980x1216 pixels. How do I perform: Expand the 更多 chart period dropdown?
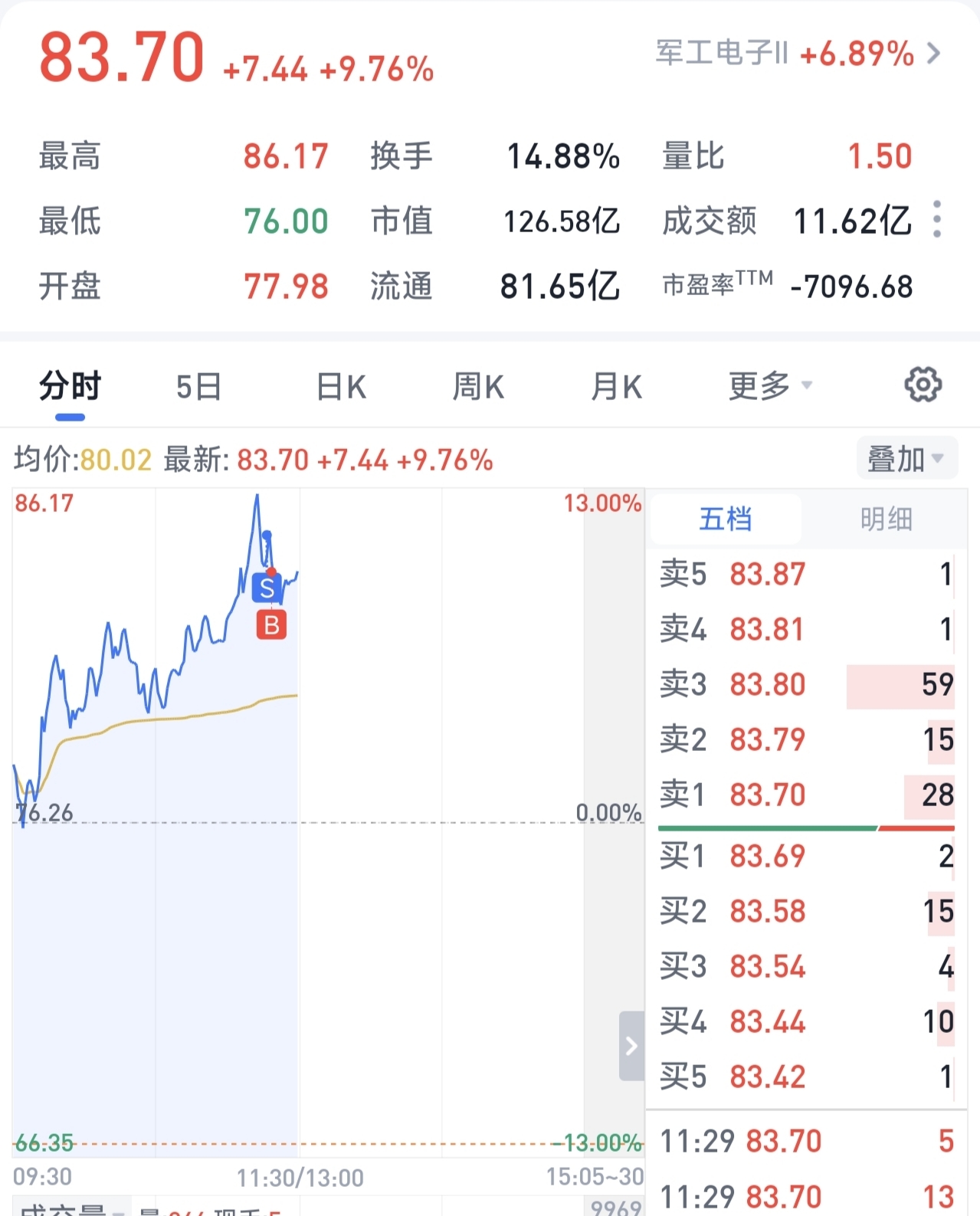(770, 385)
